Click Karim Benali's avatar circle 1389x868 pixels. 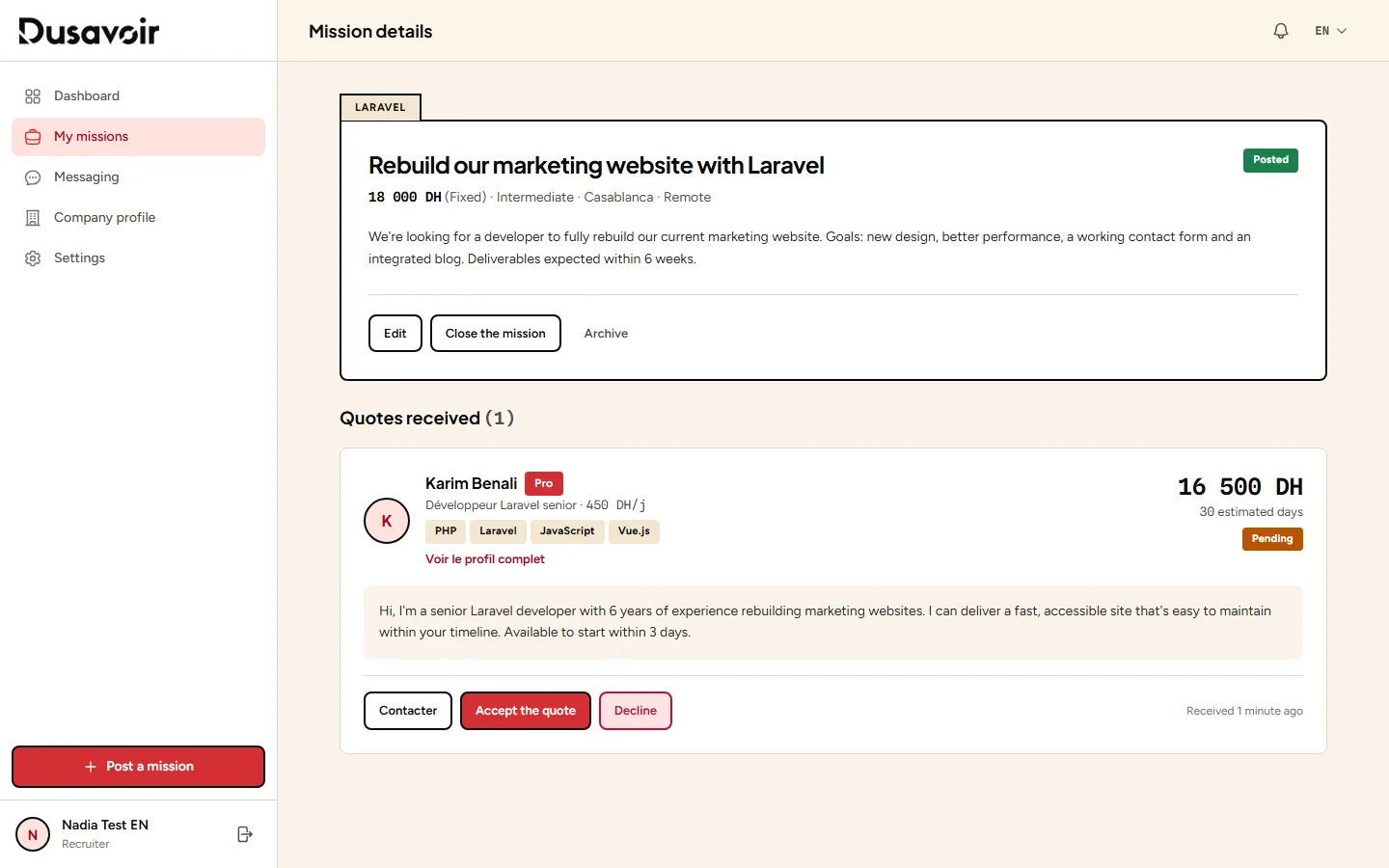[387, 521]
